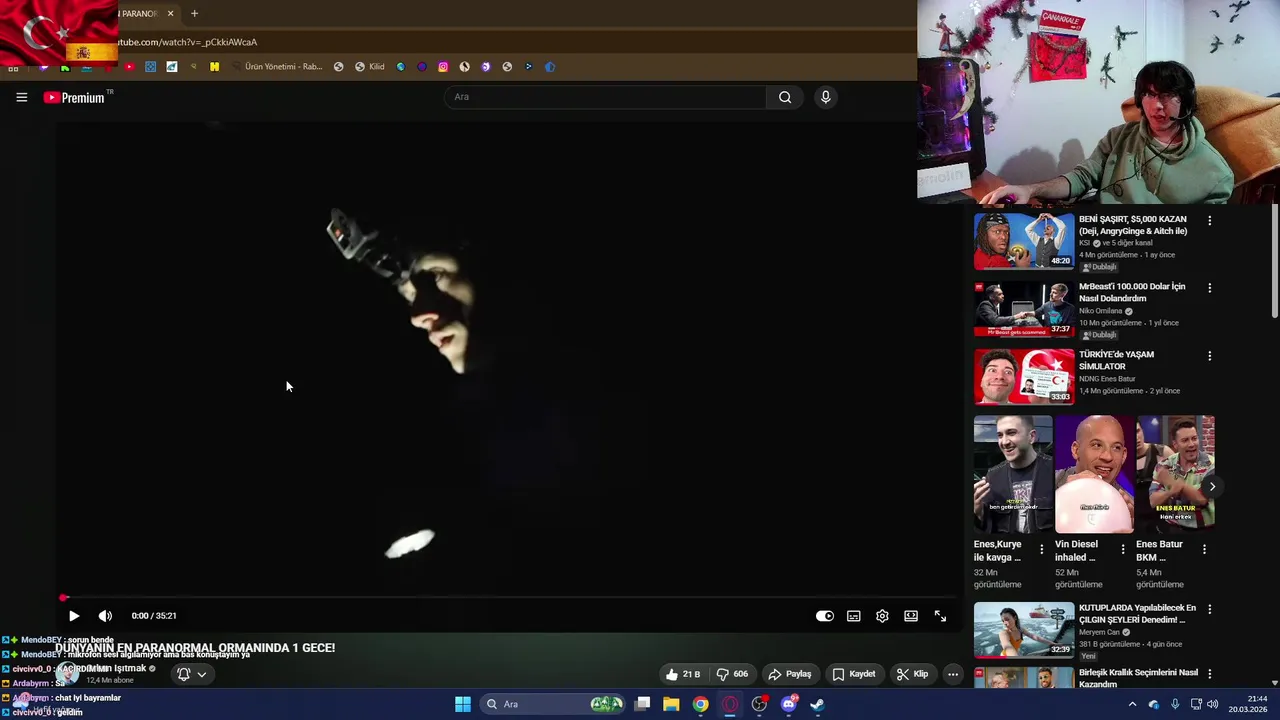The width and height of the screenshot is (1280, 720).
Task: Open TÜRKİYE'de YAŞAM SİMULATOR thumbnail
Action: pos(1024,377)
